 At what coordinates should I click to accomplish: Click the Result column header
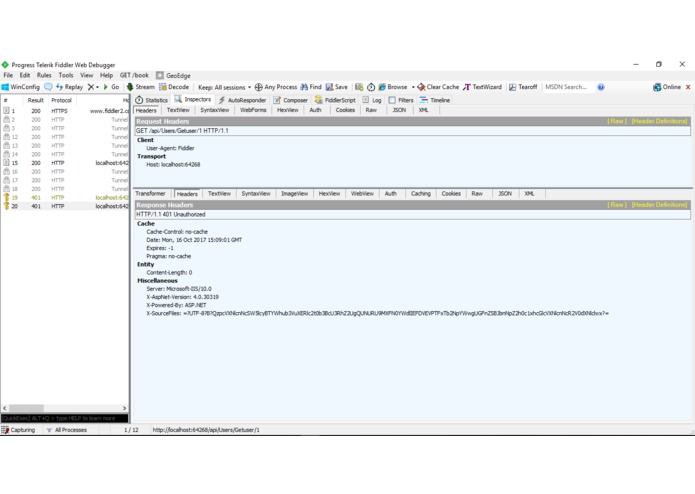[35, 100]
